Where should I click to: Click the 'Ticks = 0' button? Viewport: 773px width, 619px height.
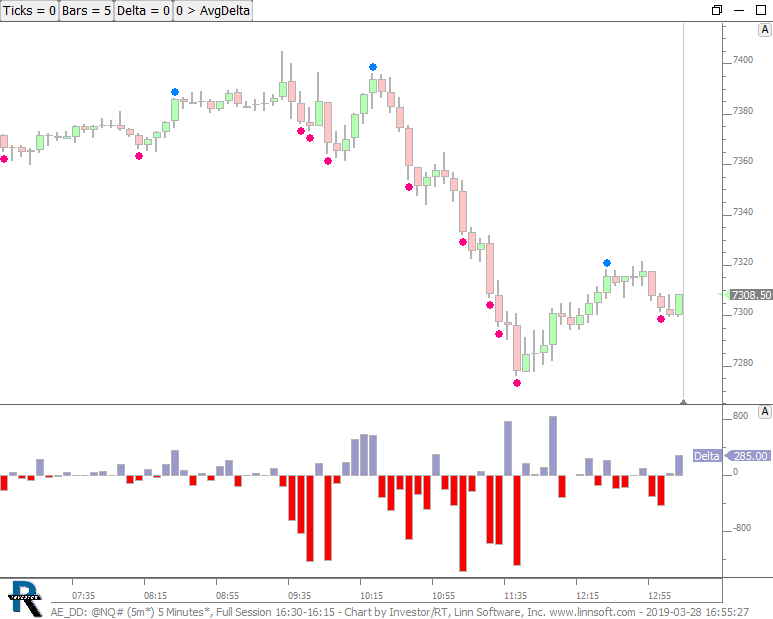[x=29, y=11]
